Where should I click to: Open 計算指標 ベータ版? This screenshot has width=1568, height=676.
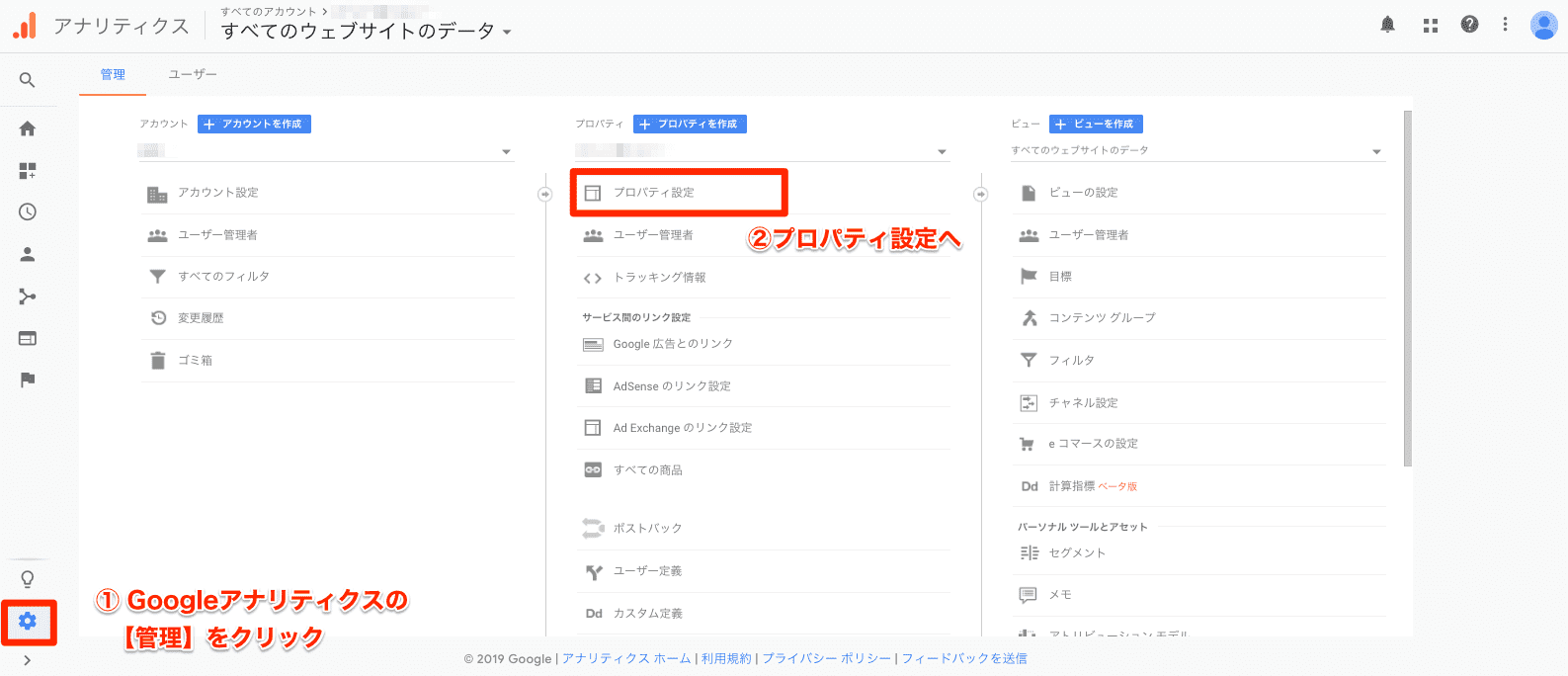(x=1093, y=486)
